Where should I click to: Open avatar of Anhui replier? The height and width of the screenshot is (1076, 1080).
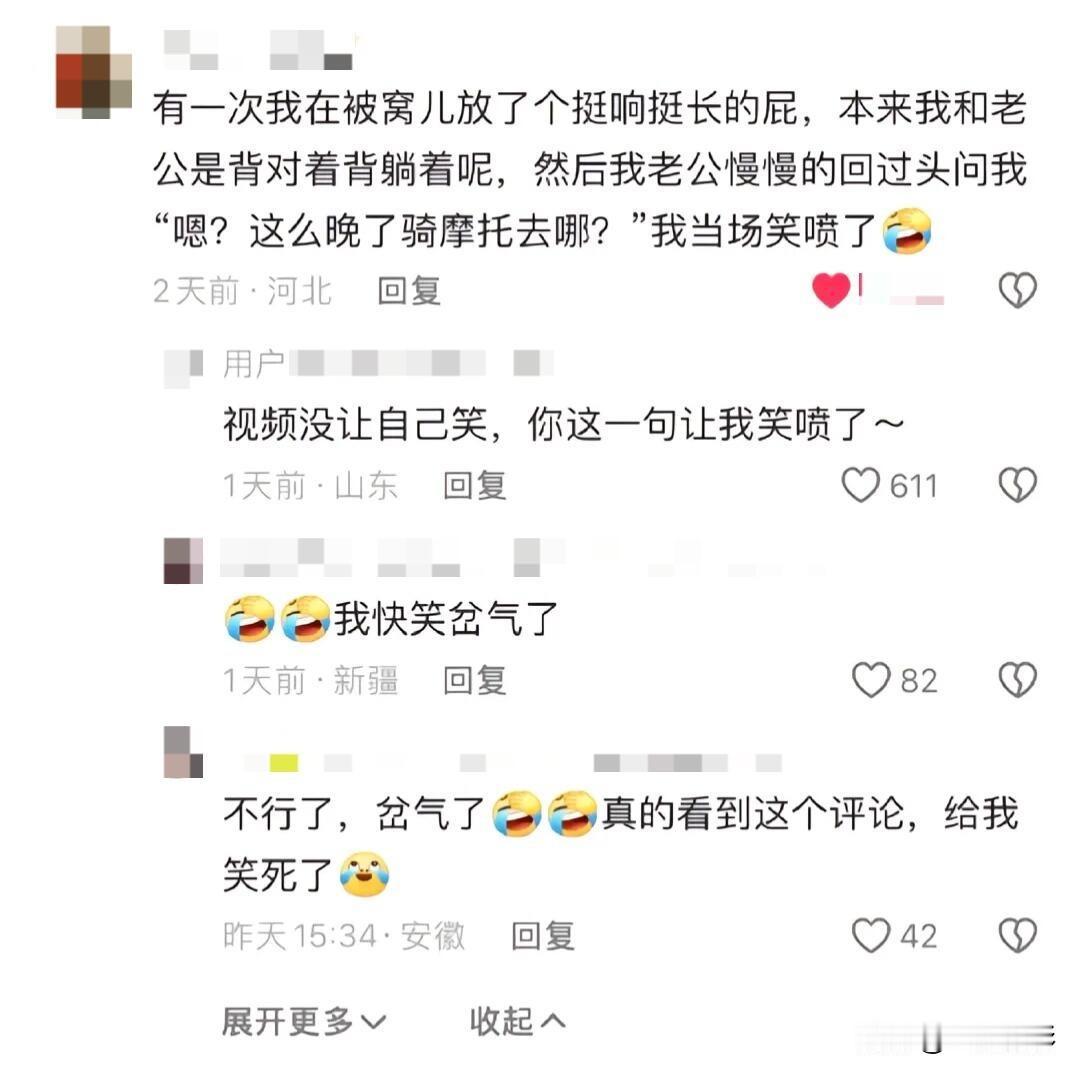(183, 752)
